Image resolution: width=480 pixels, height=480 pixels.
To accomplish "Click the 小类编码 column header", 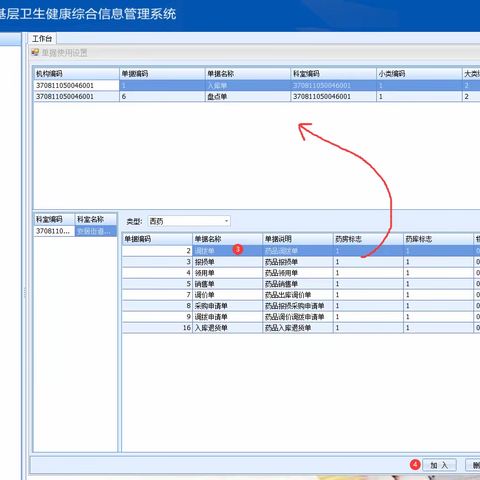I will (419, 74).
